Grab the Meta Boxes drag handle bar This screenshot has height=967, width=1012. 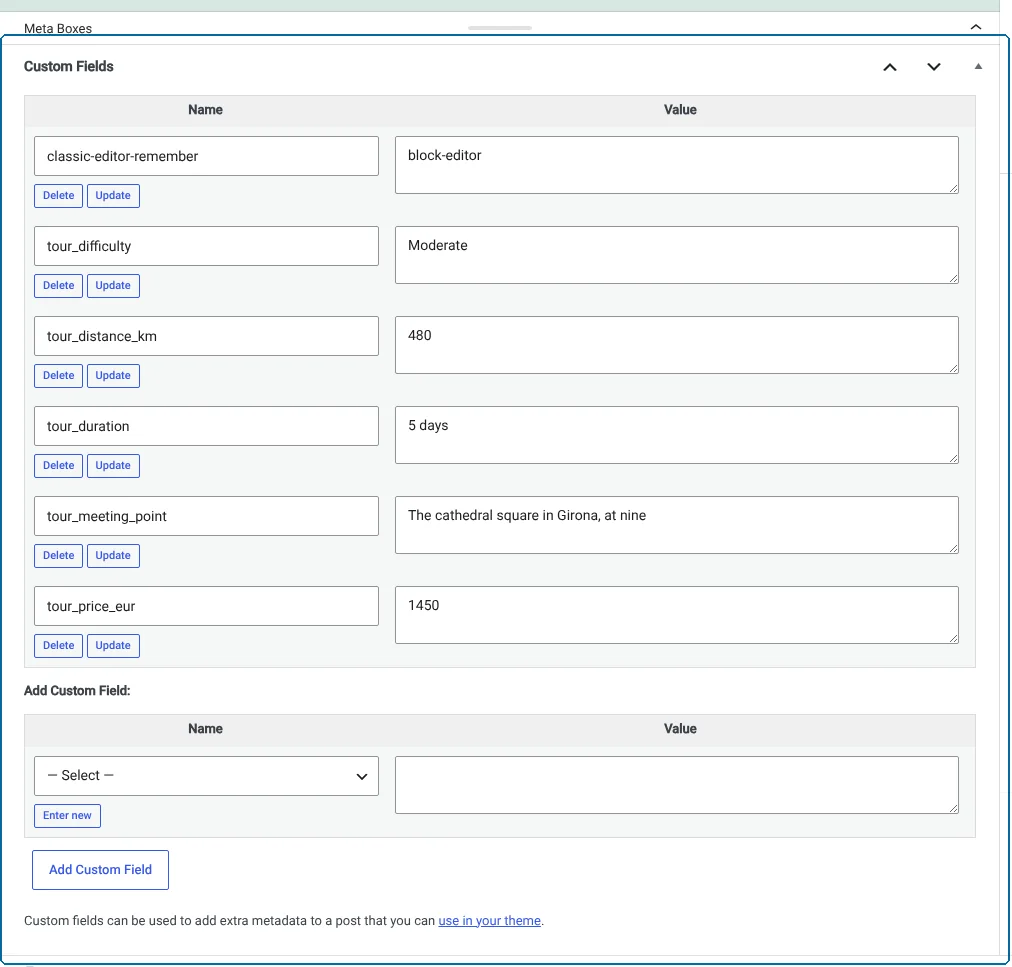coord(500,28)
